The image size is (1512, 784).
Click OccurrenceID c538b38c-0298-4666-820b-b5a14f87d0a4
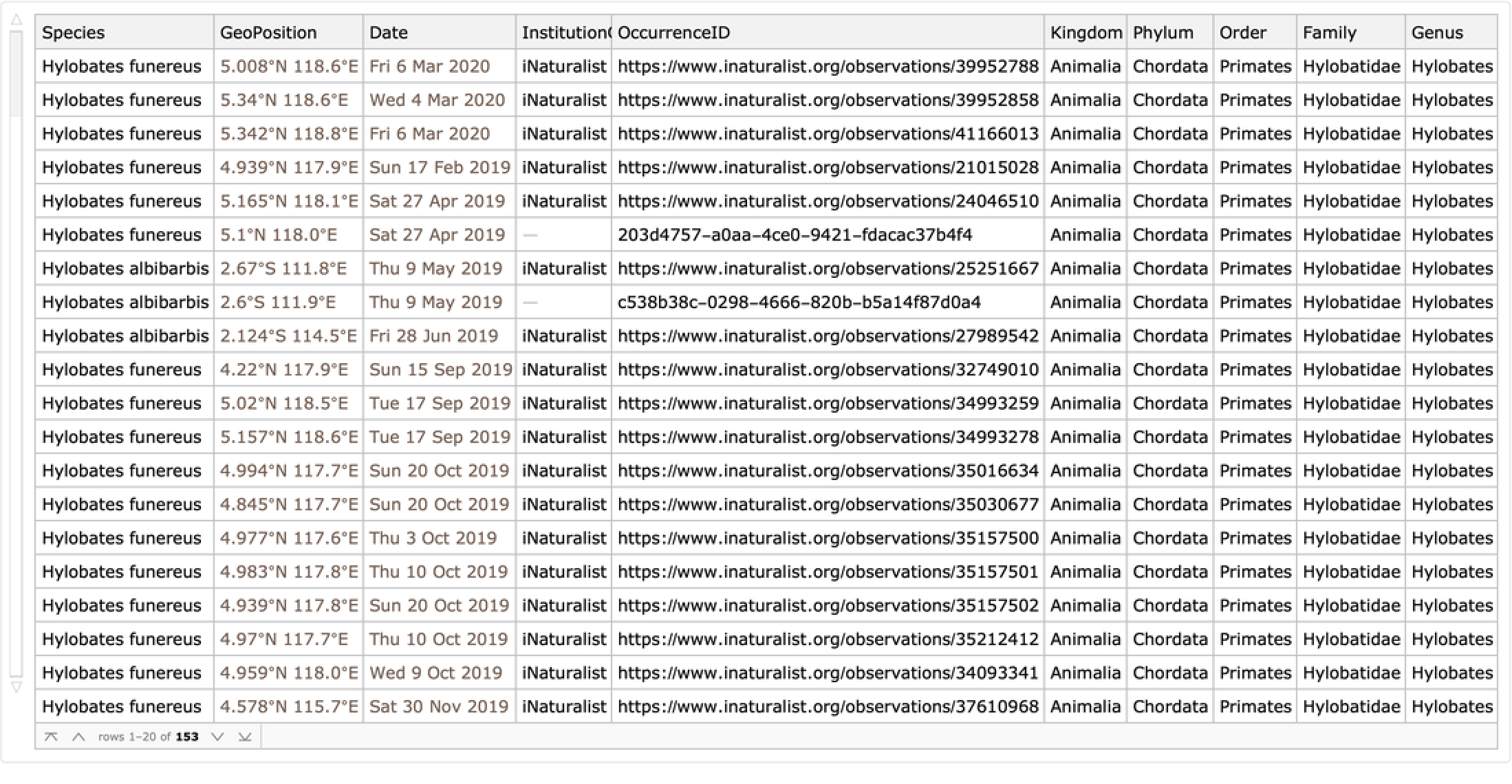click(799, 303)
